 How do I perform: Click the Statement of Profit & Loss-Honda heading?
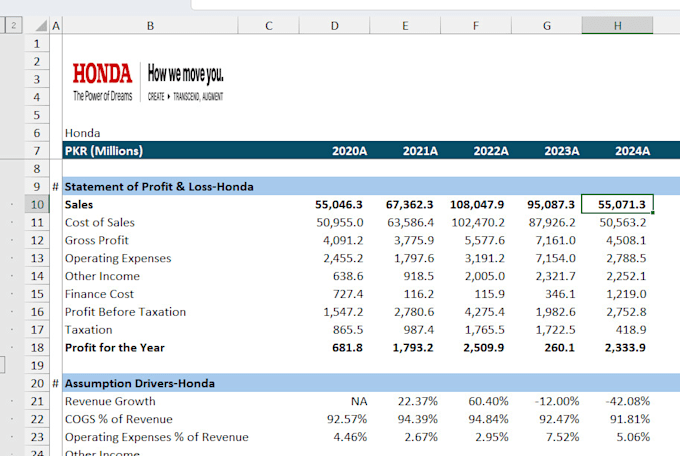159,186
